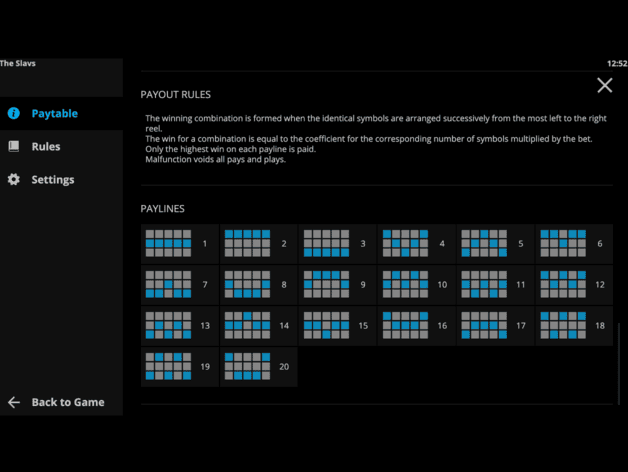Select payline 3 diagram
This screenshot has width=628, height=472.
pyautogui.click(x=326, y=243)
